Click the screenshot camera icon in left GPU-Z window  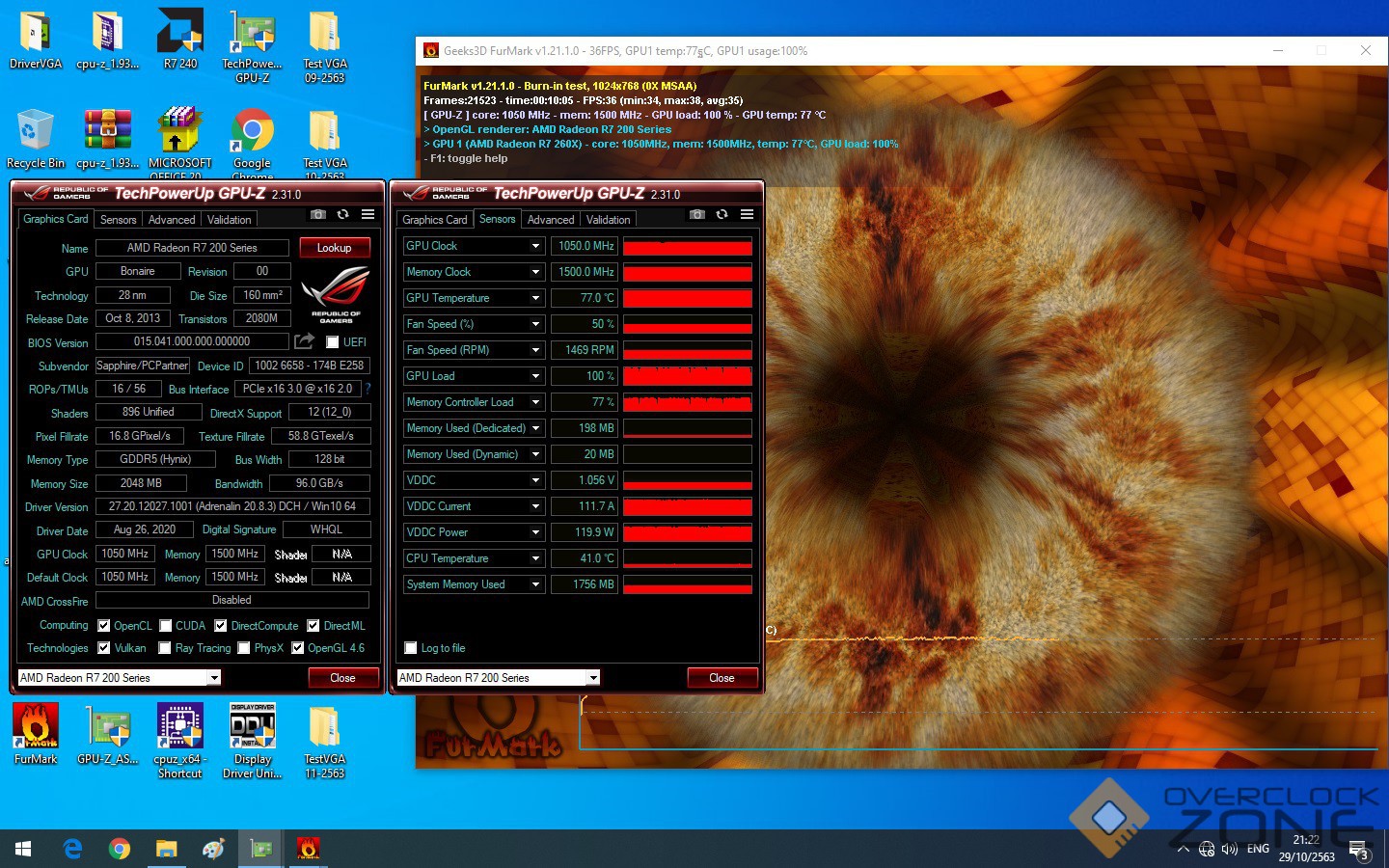(x=318, y=215)
